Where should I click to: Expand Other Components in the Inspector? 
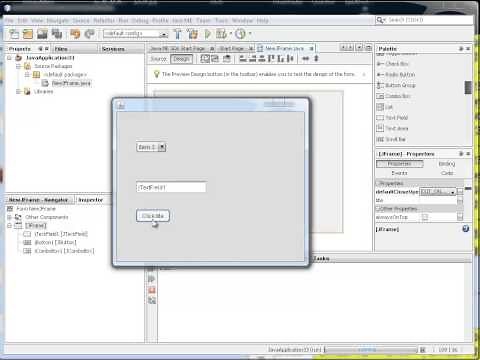pos(9,217)
